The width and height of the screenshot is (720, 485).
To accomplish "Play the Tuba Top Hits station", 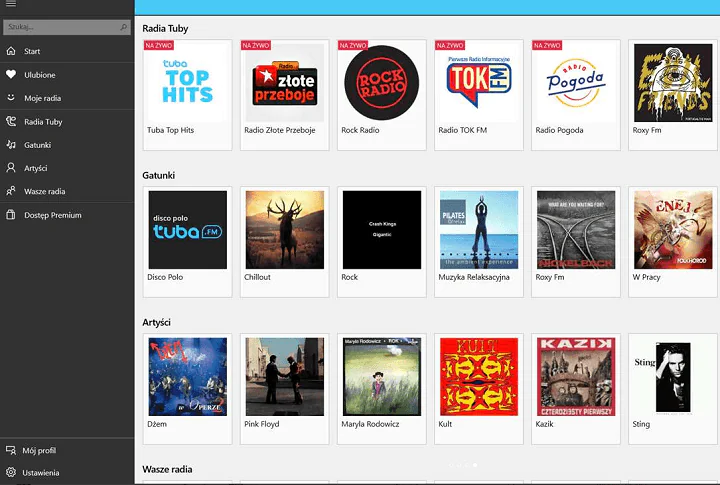I will (x=187, y=95).
